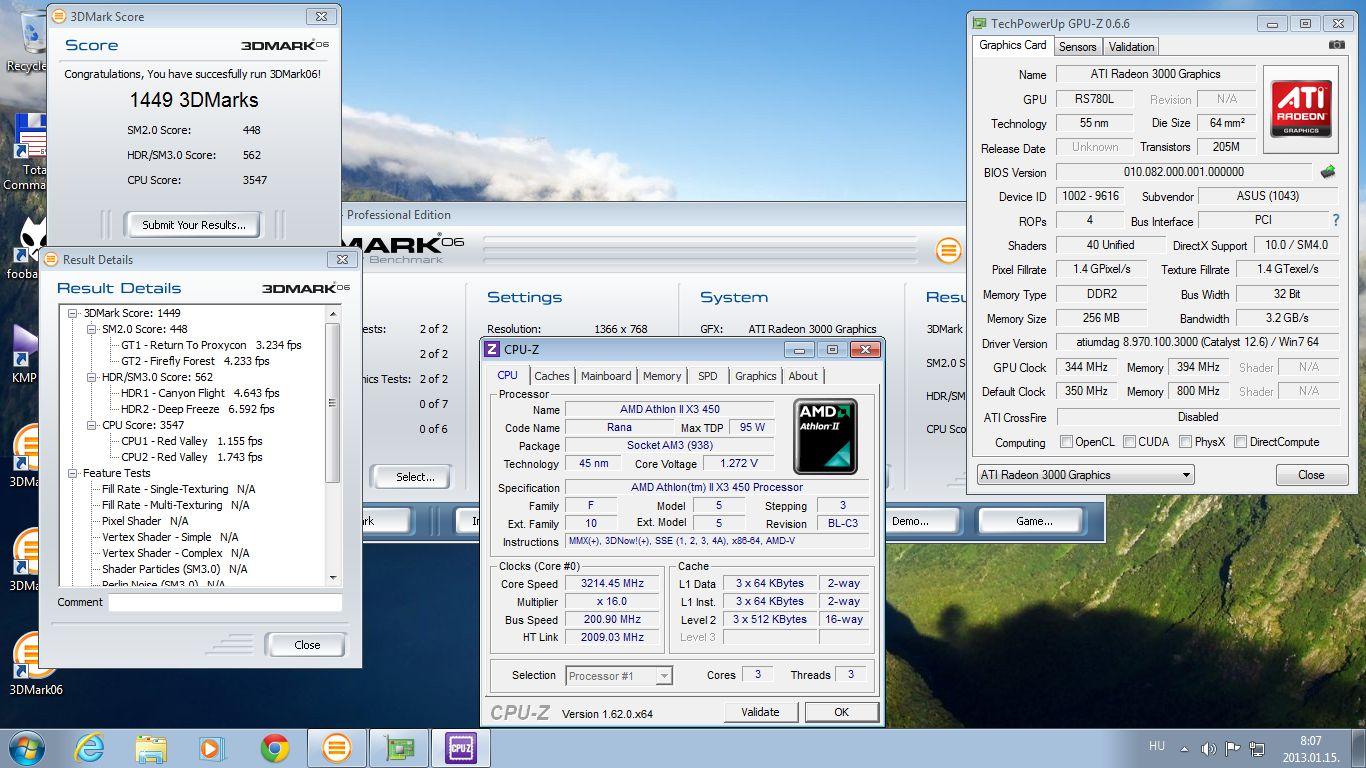Click the Select... button in 3DMark06
The width and height of the screenshot is (1366, 768).
point(414,477)
